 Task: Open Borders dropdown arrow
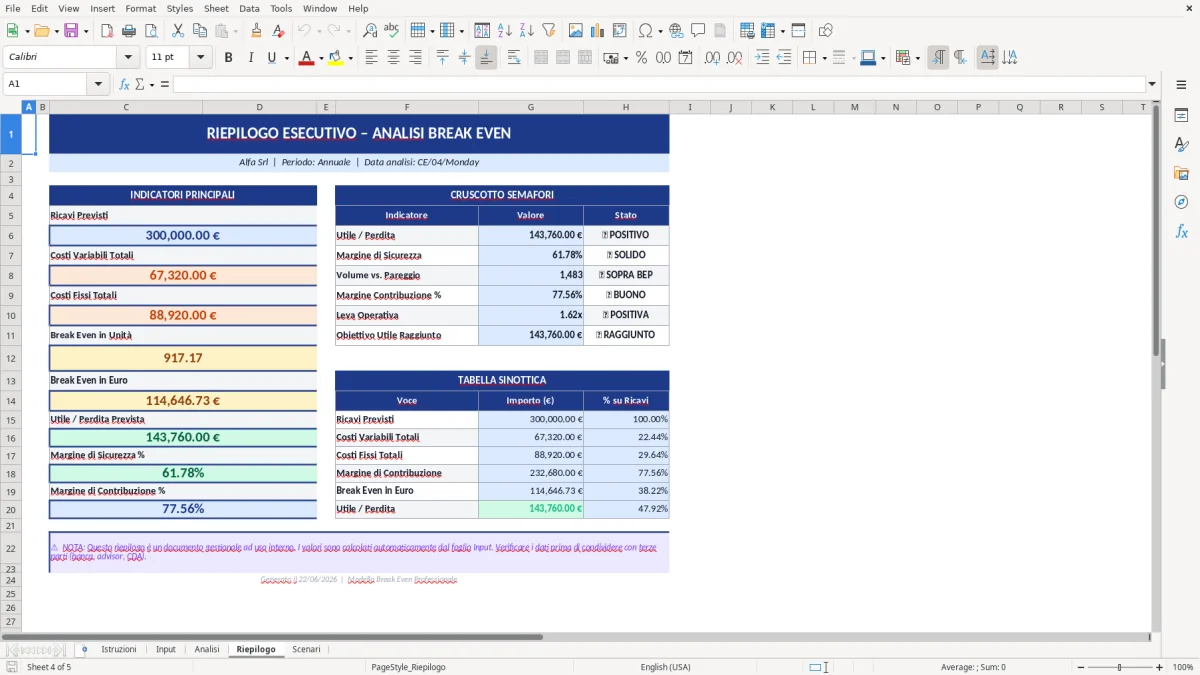coord(824,58)
